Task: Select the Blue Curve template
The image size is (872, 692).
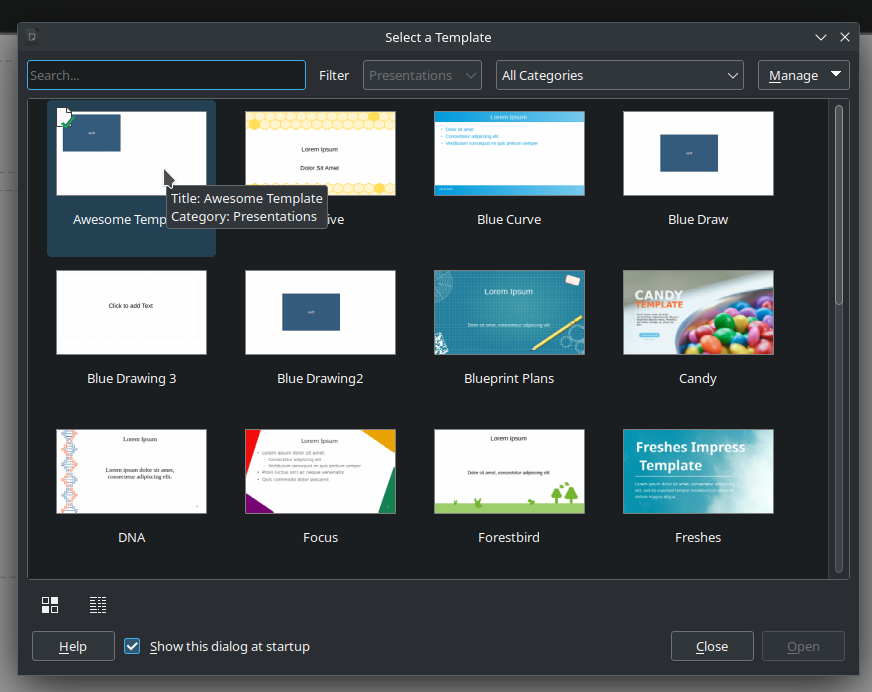Action: pyautogui.click(x=509, y=153)
